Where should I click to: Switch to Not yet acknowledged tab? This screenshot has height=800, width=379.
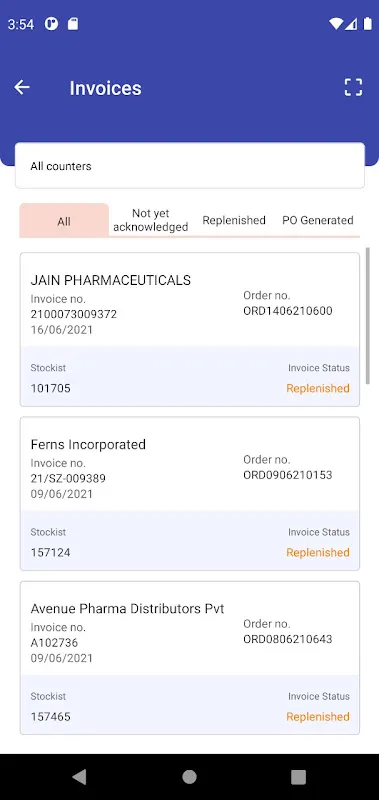click(150, 220)
